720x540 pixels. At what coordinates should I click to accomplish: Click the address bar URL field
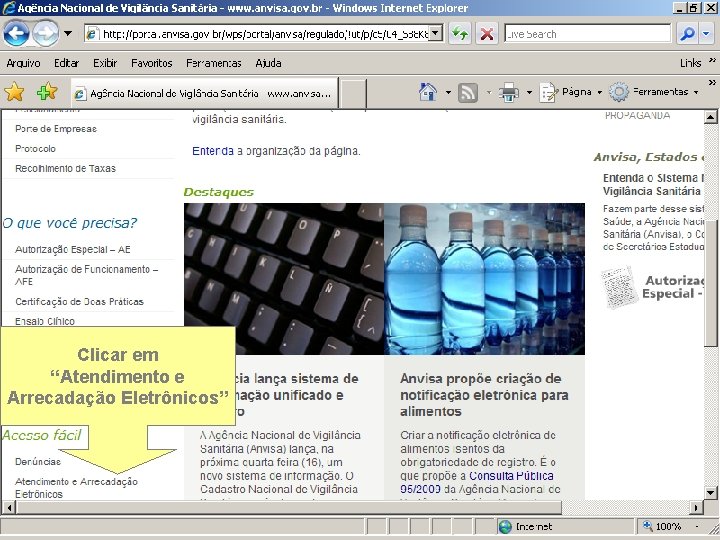click(x=259, y=34)
